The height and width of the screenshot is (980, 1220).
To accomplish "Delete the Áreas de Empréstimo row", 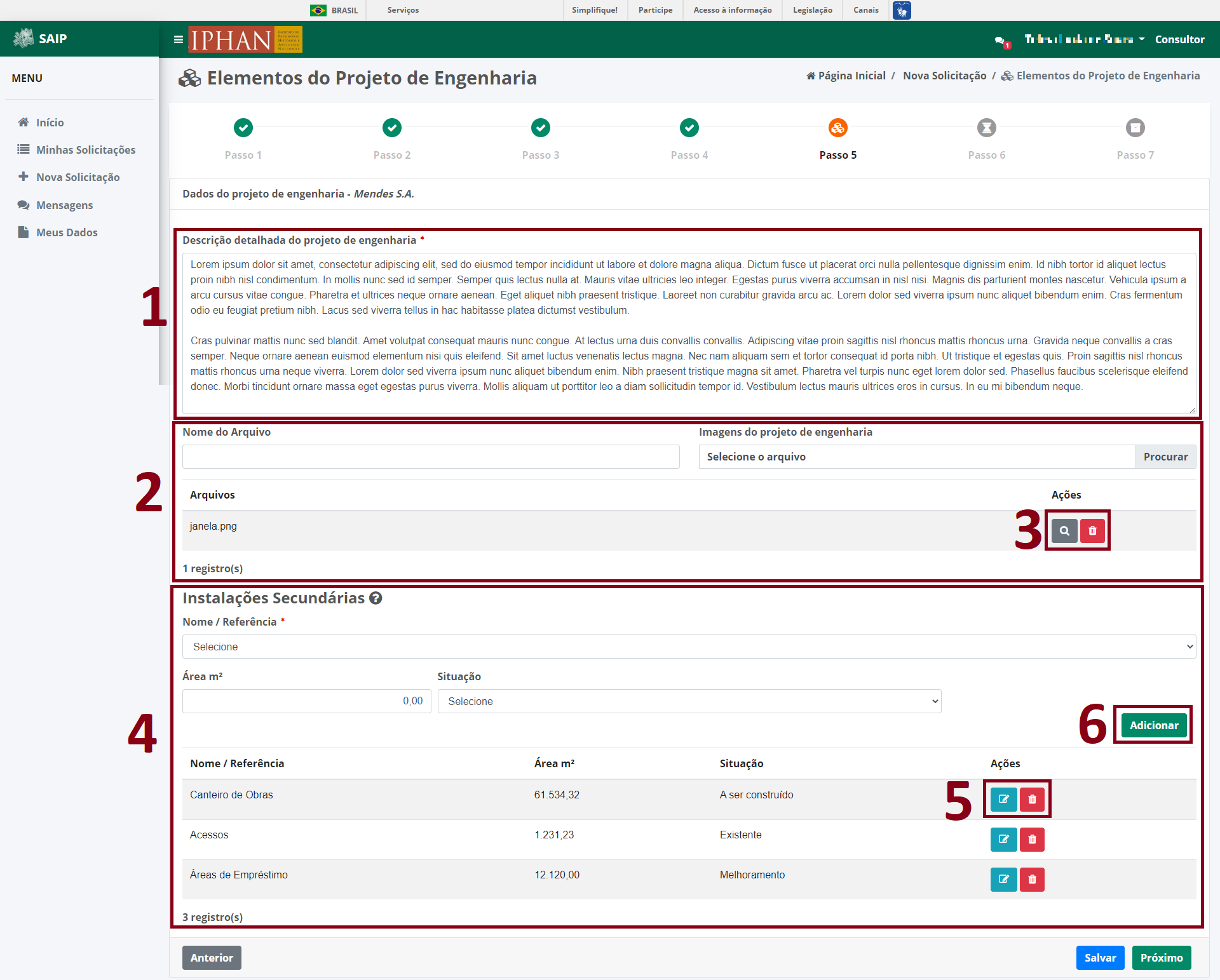I will [x=1032, y=879].
